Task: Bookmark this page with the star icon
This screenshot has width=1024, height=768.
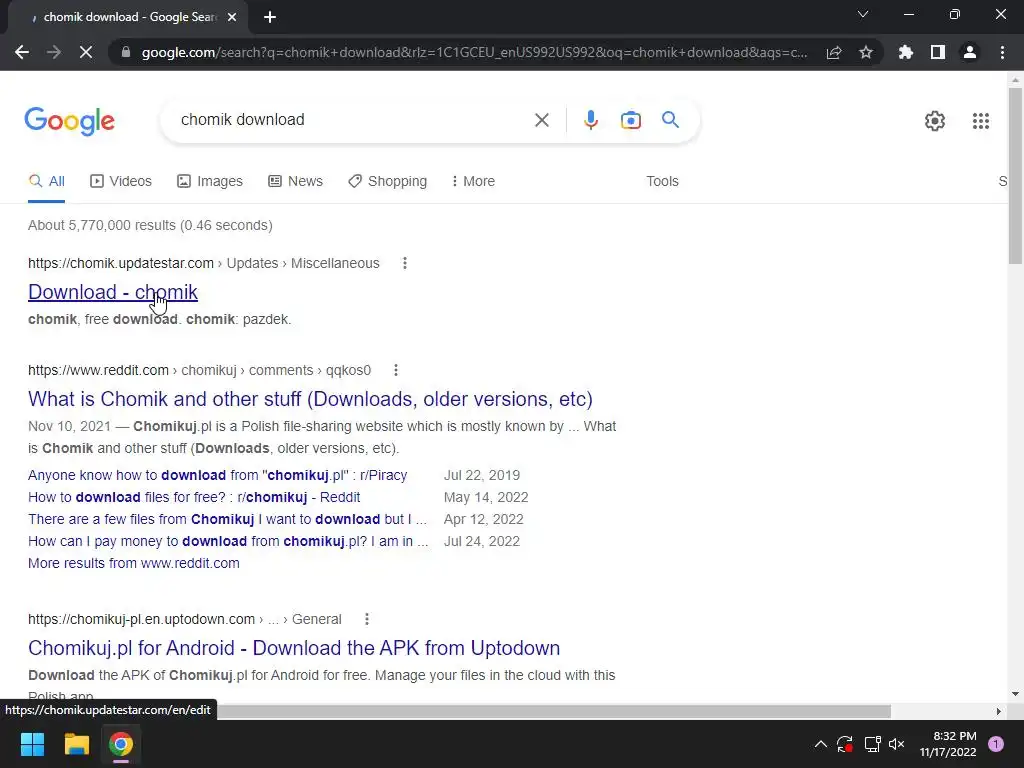Action: pyautogui.click(x=866, y=52)
